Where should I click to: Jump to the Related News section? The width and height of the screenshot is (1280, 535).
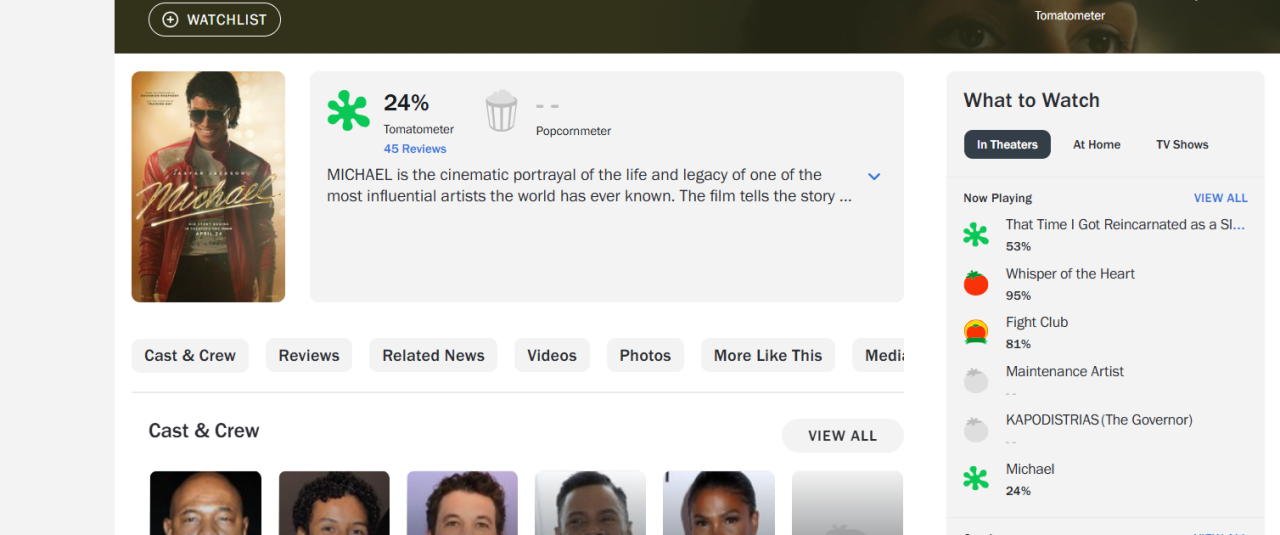point(433,356)
